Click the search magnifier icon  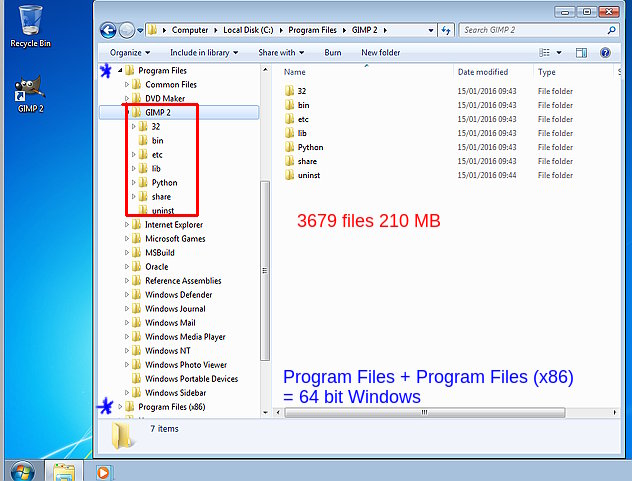pos(611,30)
